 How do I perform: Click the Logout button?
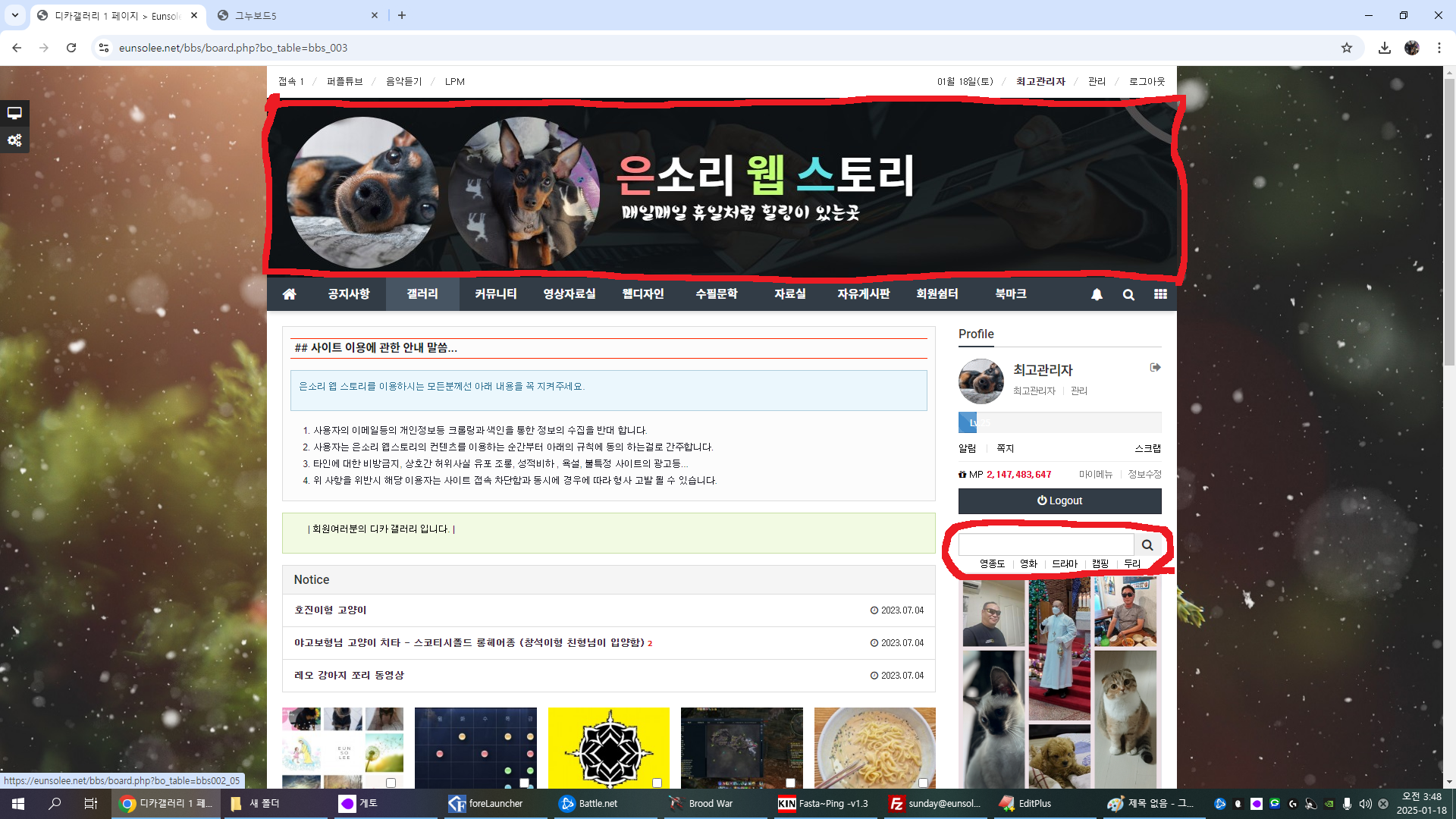pos(1059,500)
